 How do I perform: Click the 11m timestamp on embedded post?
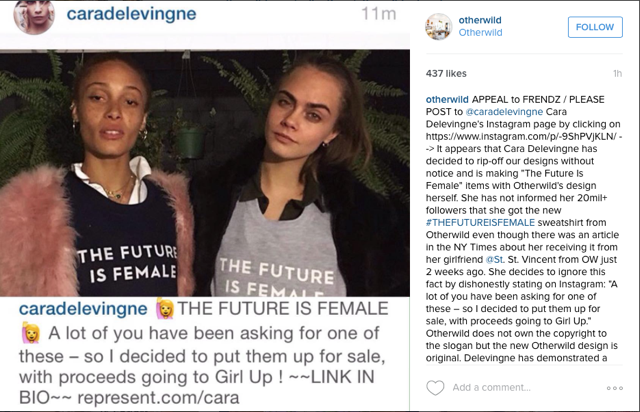point(379,14)
